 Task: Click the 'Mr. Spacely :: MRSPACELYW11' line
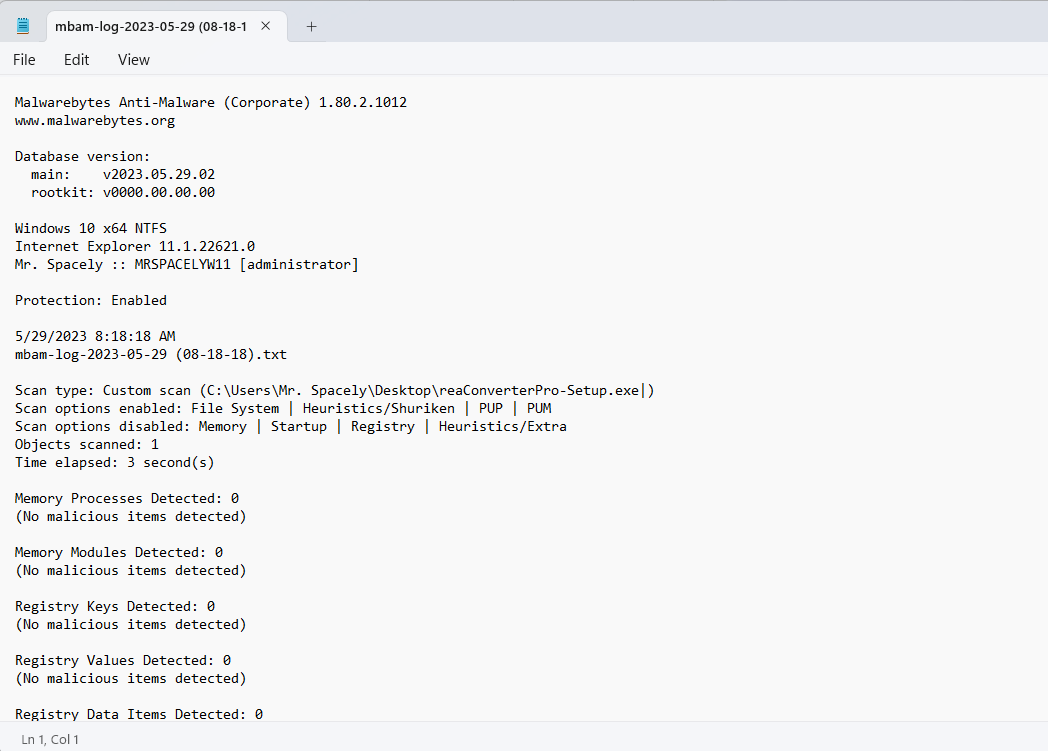coord(186,265)
